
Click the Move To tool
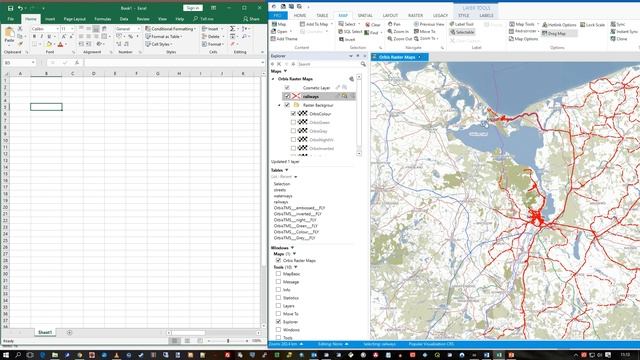(424, 31)
